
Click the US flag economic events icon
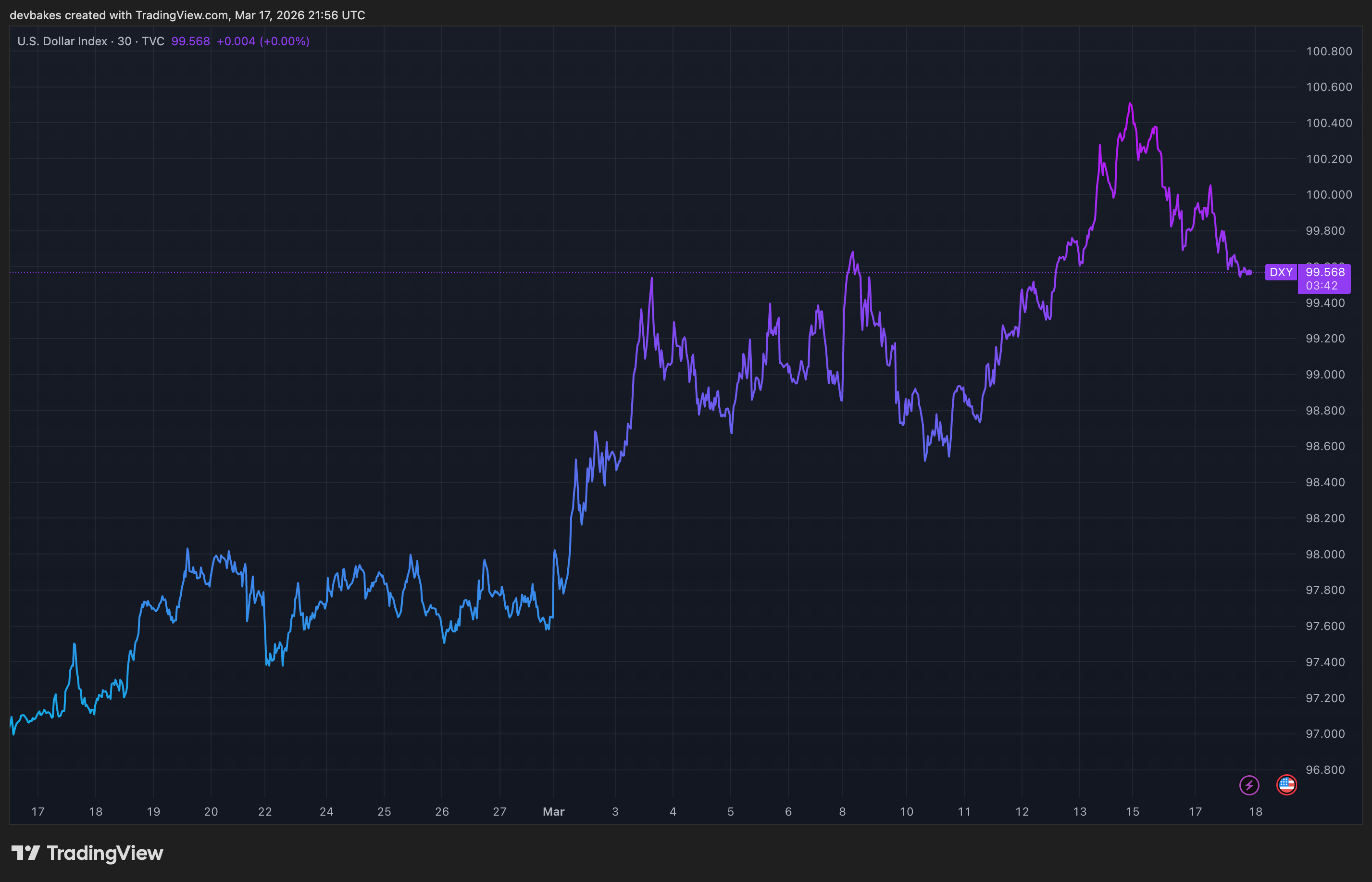[x=1286, y=785]
